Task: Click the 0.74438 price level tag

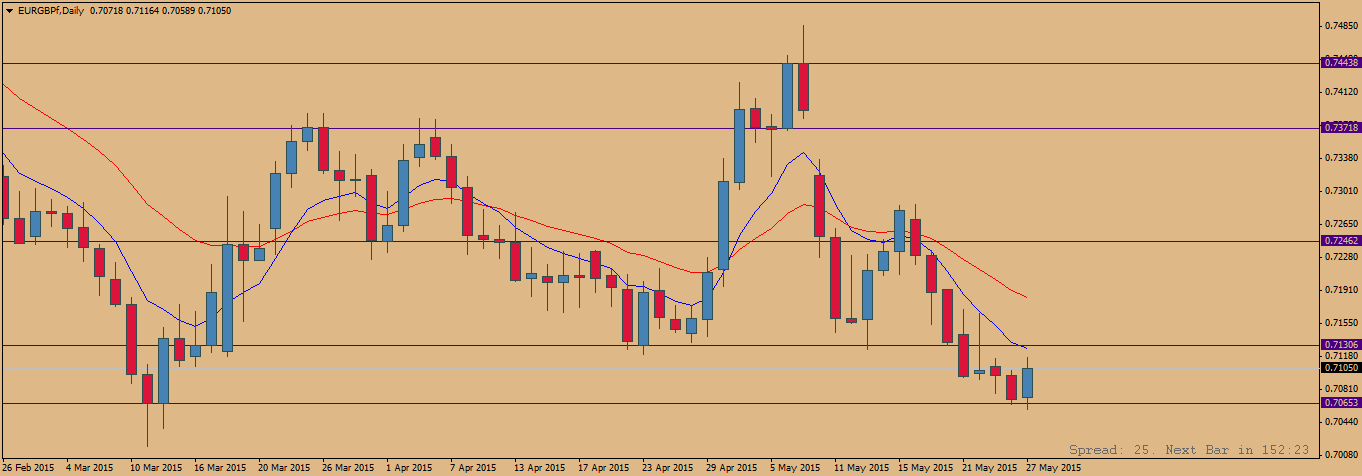Action: (1341, 62)
